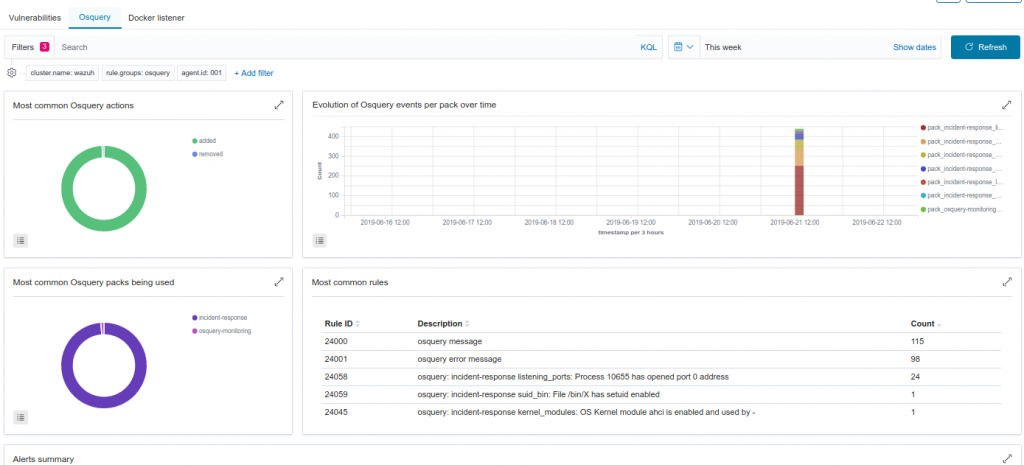Sort table by Count
The height and width of the screenshot is (465, 1024).
click(x=926, y=324)
